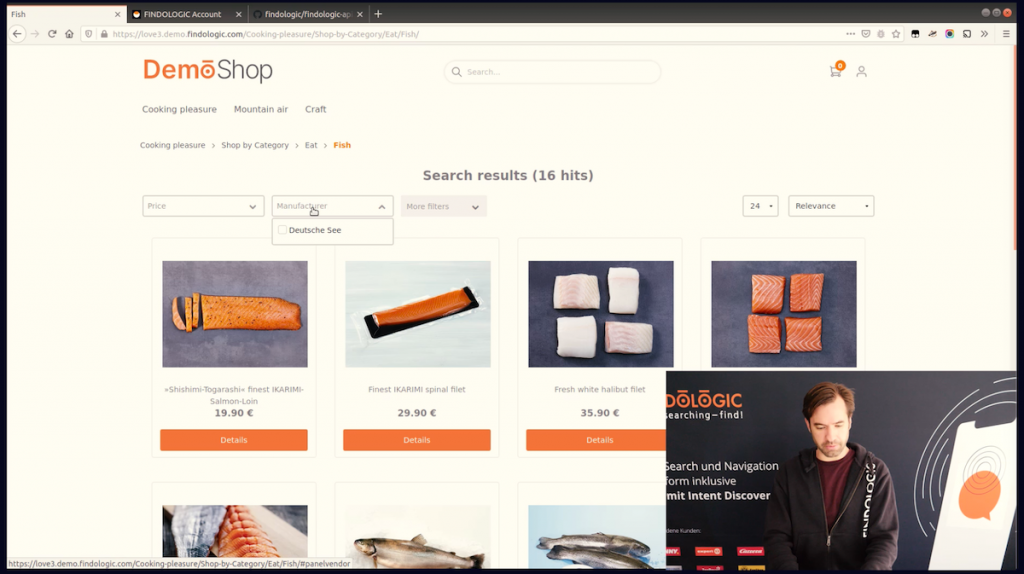Open the browser hamburger menu
Image resolution: width=1024 pixels, height=574 pixels.
click(x=1006, y=34)
